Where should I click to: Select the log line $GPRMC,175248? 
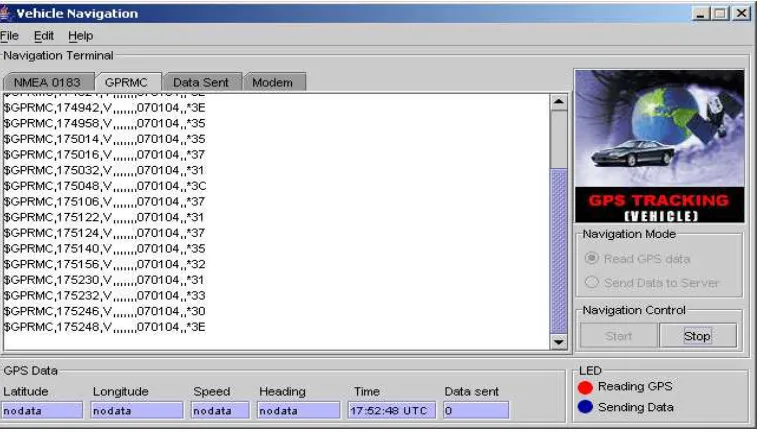pyautogui.click(x=104, y=327)
